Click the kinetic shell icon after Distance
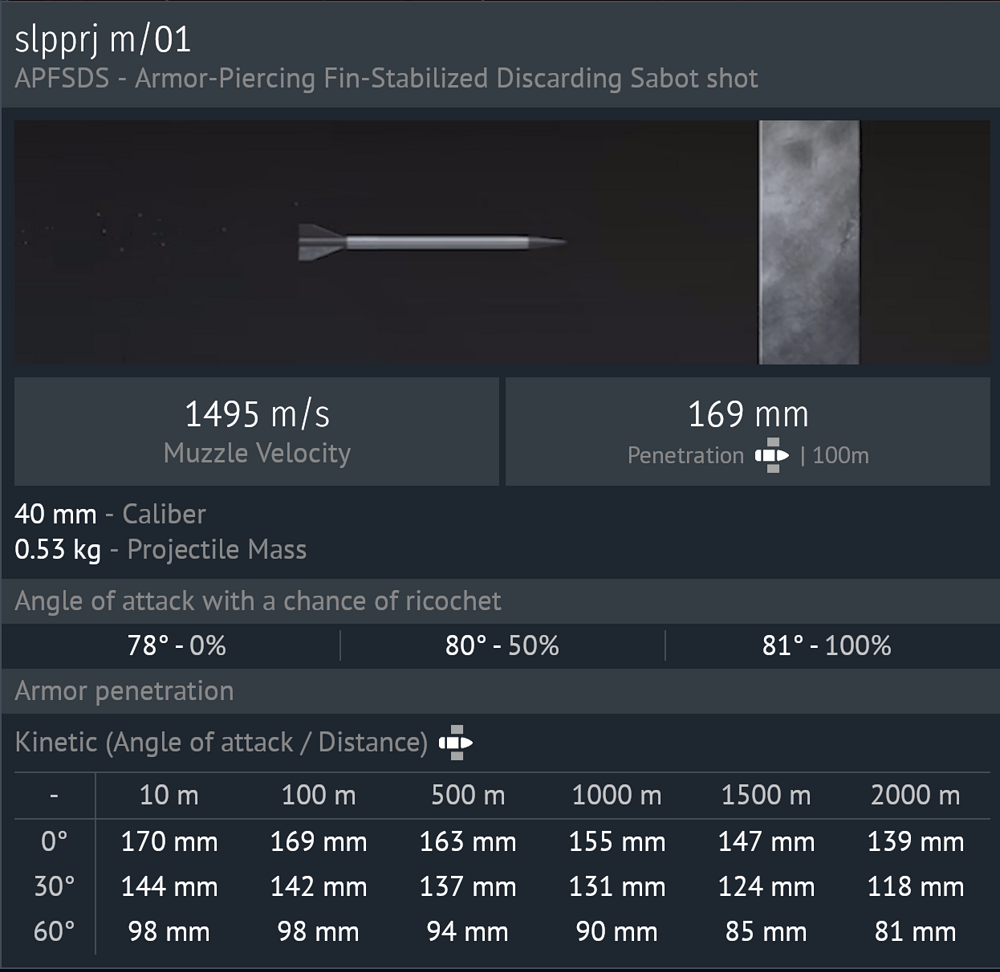 pyautogui.click(x=456, y=743)
